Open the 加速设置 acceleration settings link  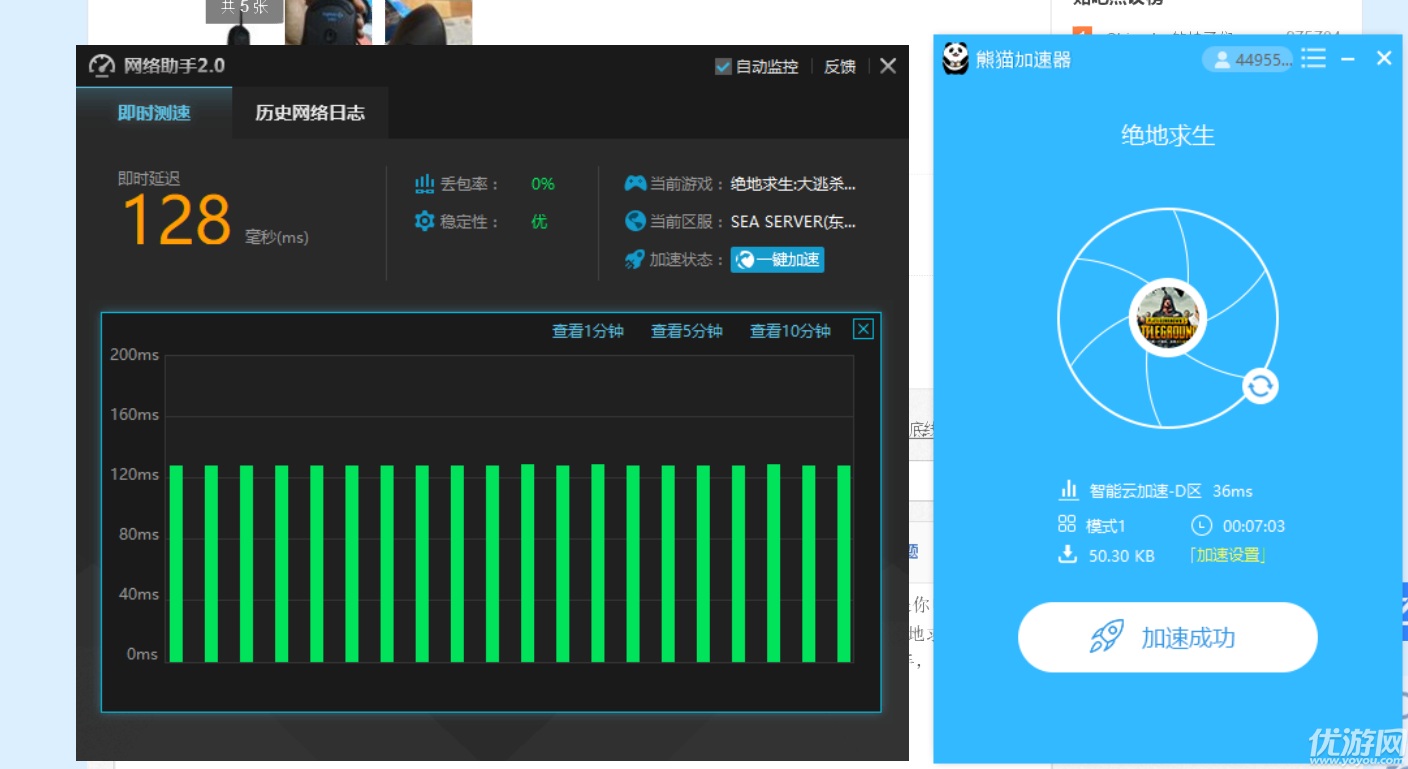click(x=1228, y=555)
